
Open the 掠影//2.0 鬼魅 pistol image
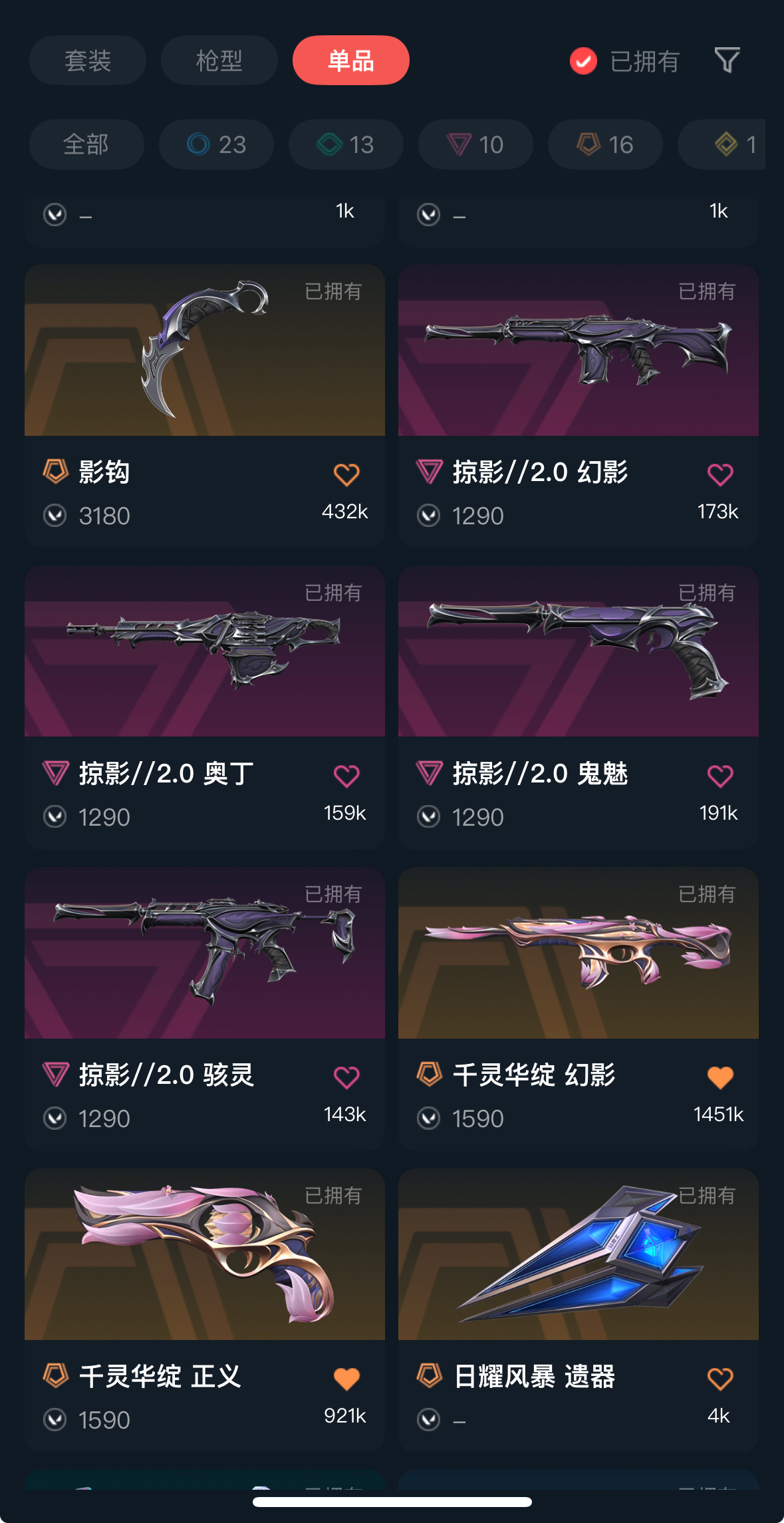pyautogui.click(x=579, y=651)
